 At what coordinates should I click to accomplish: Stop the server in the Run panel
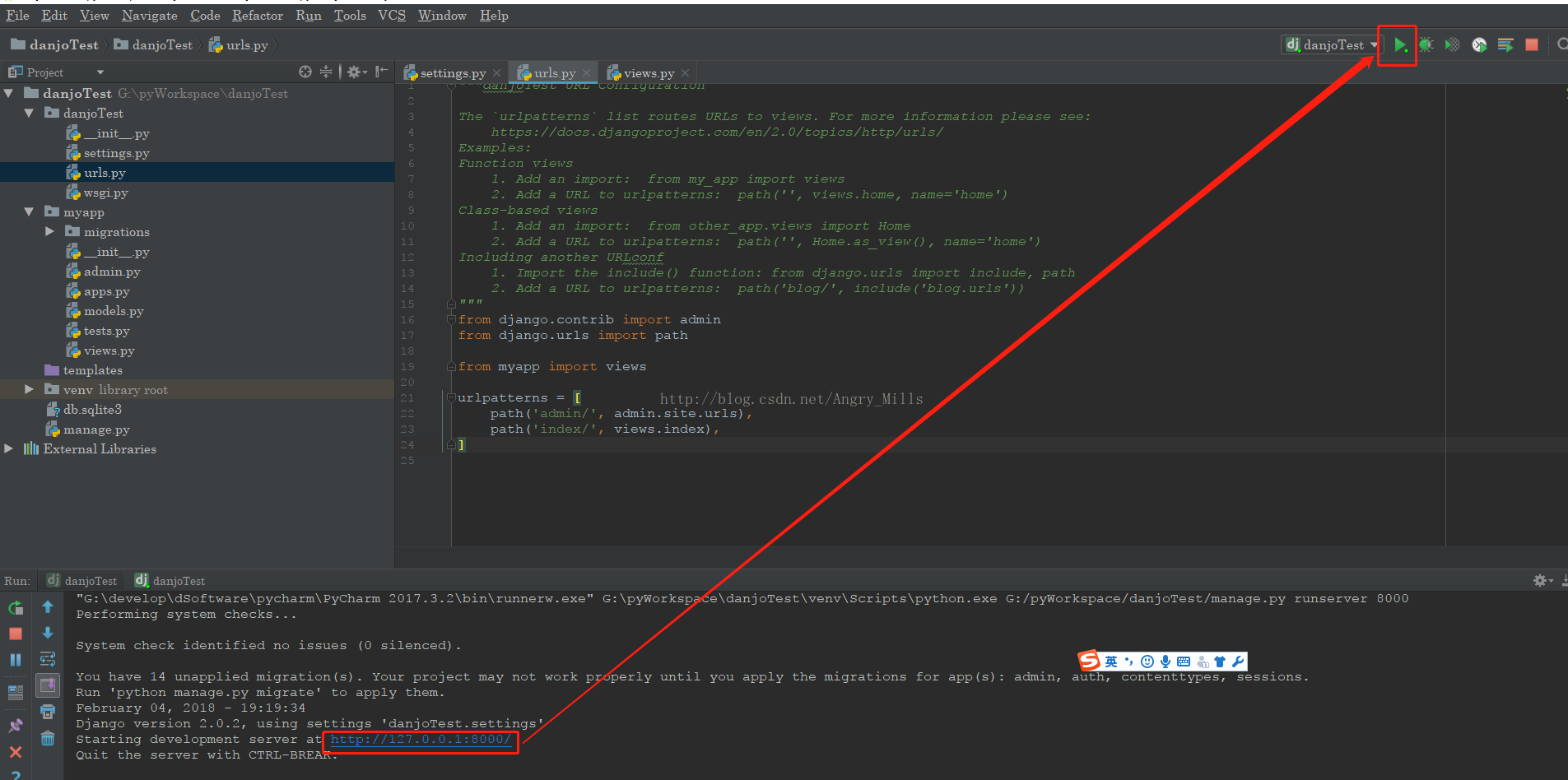click(x=16, y=634)
